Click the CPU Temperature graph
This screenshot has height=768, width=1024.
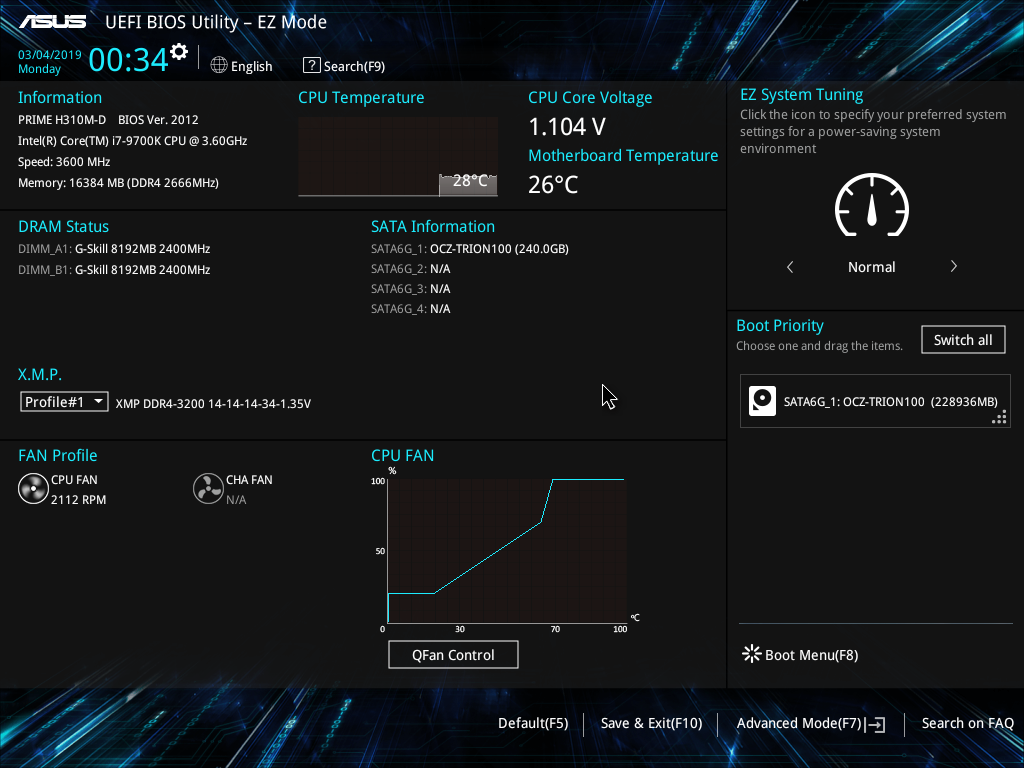[398, 157]
